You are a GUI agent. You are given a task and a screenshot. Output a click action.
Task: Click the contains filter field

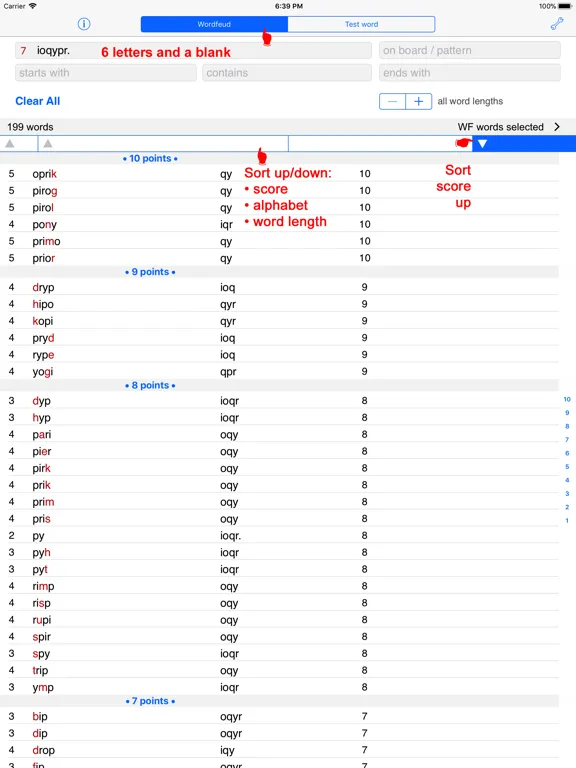pos(287,73)
